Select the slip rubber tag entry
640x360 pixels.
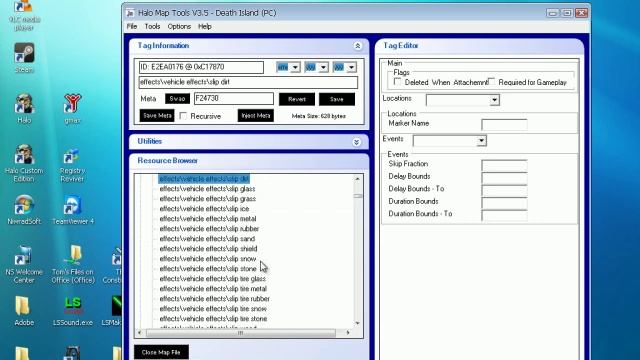[209, 229]
